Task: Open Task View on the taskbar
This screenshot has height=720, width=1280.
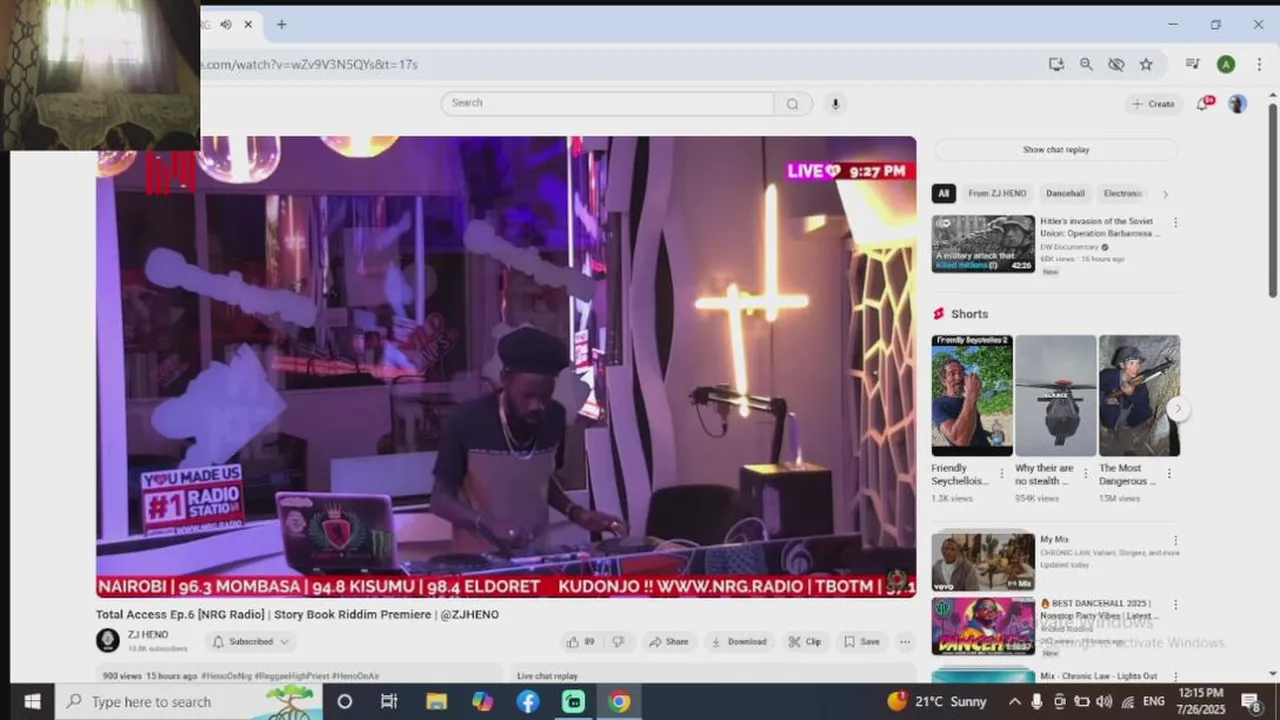Action: point(390,702)
